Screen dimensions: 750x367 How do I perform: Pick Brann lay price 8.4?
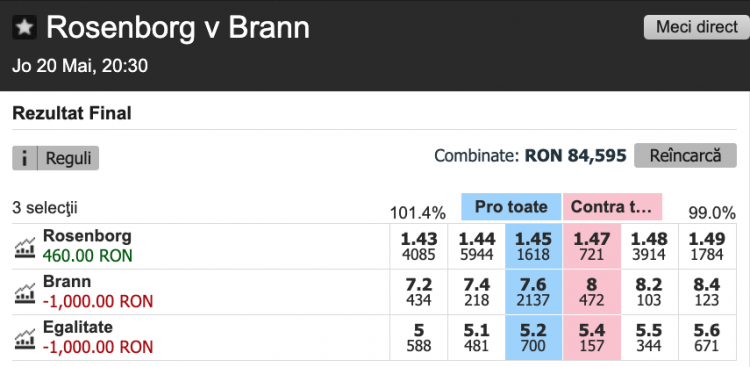point(707,292)
